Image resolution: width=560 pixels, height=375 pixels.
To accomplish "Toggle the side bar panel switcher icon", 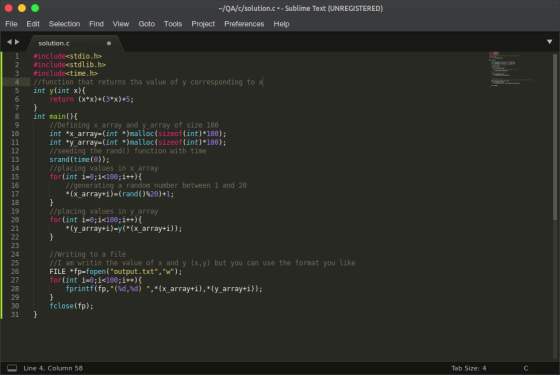I will (12, 368).
